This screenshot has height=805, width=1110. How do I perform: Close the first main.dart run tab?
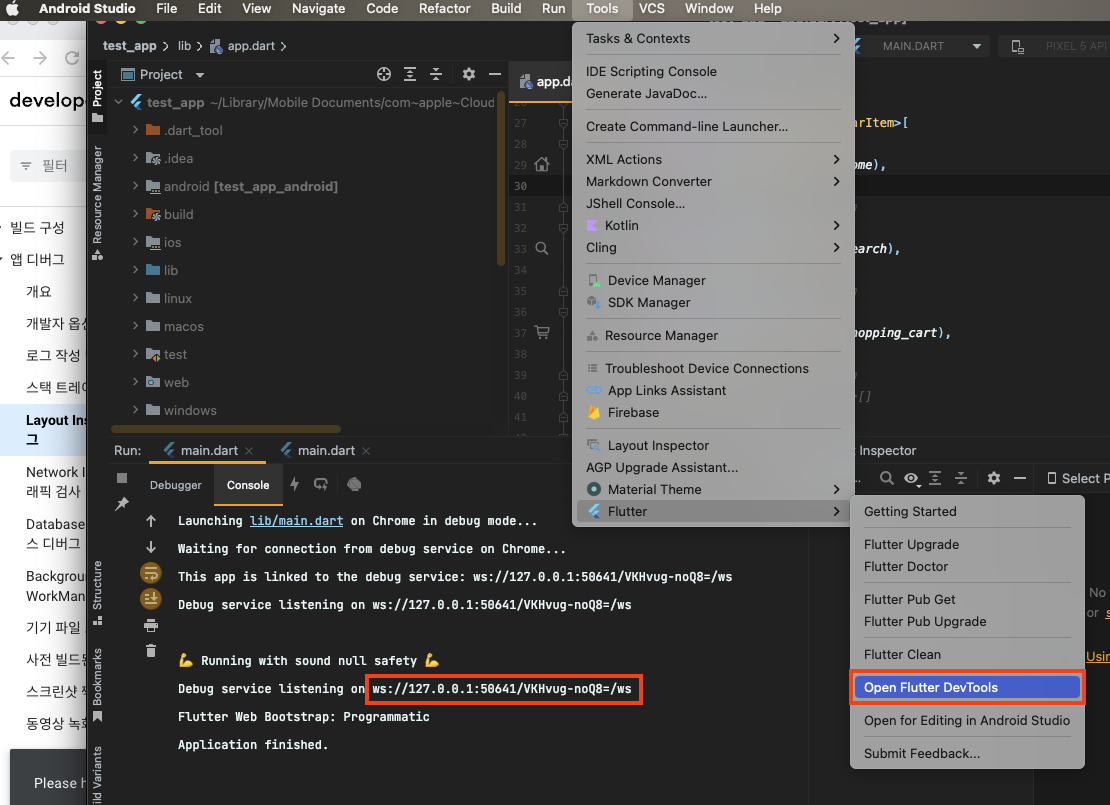(249, 451)
